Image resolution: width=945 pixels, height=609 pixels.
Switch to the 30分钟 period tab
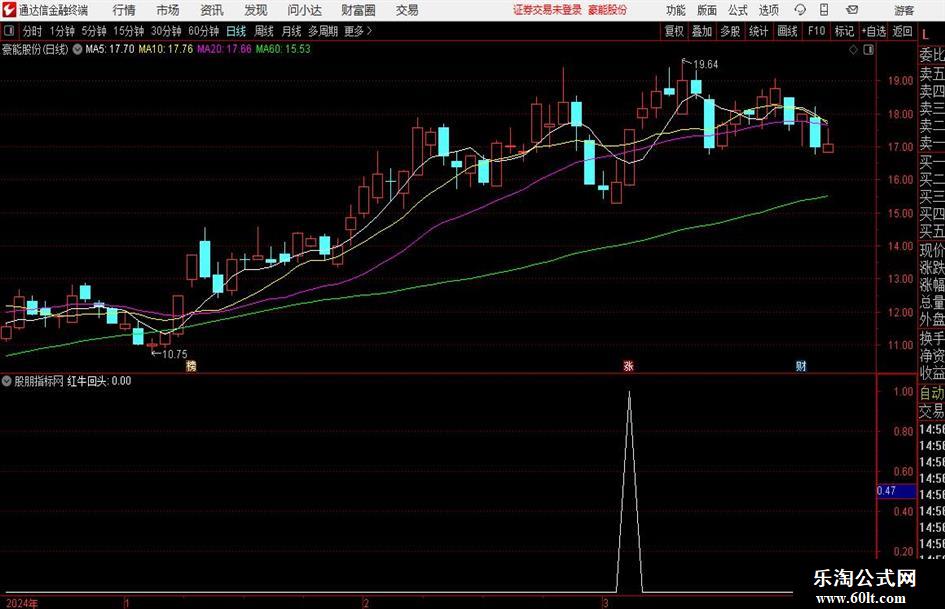tap(166, 31)
